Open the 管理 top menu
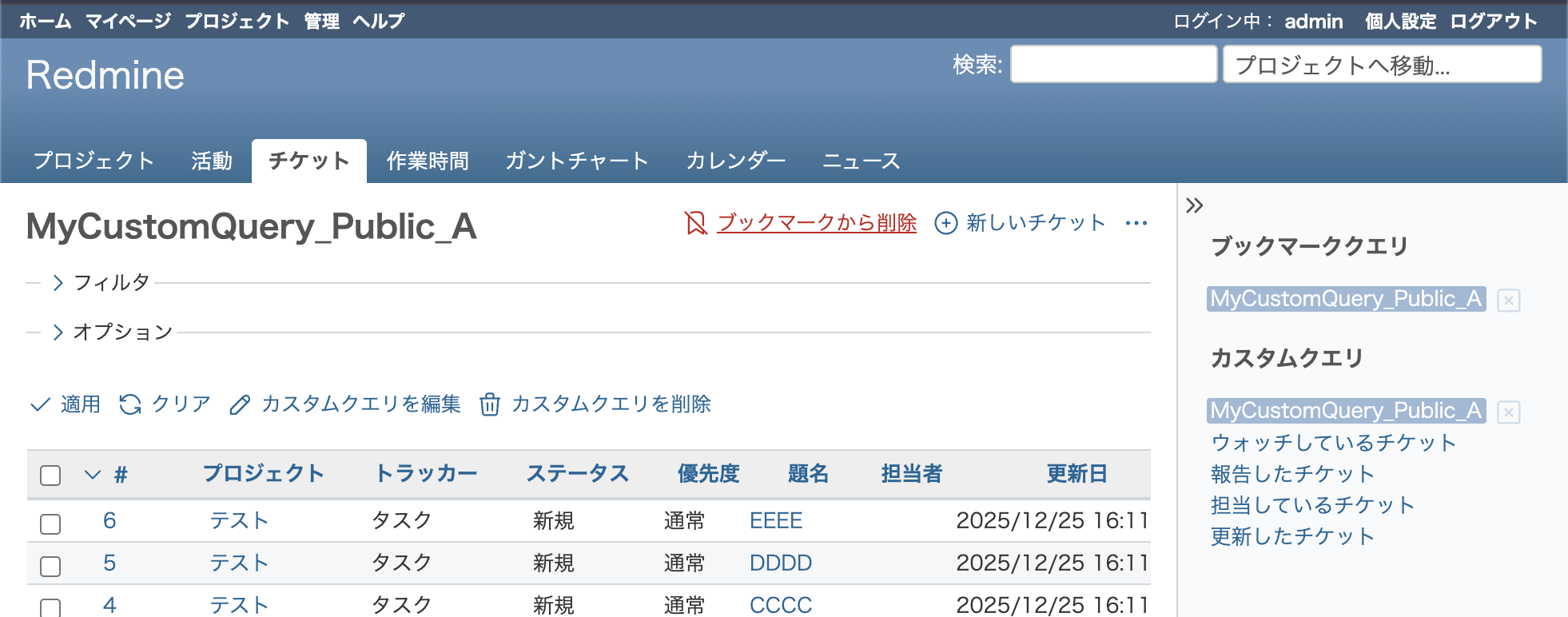 click(321, 21)
